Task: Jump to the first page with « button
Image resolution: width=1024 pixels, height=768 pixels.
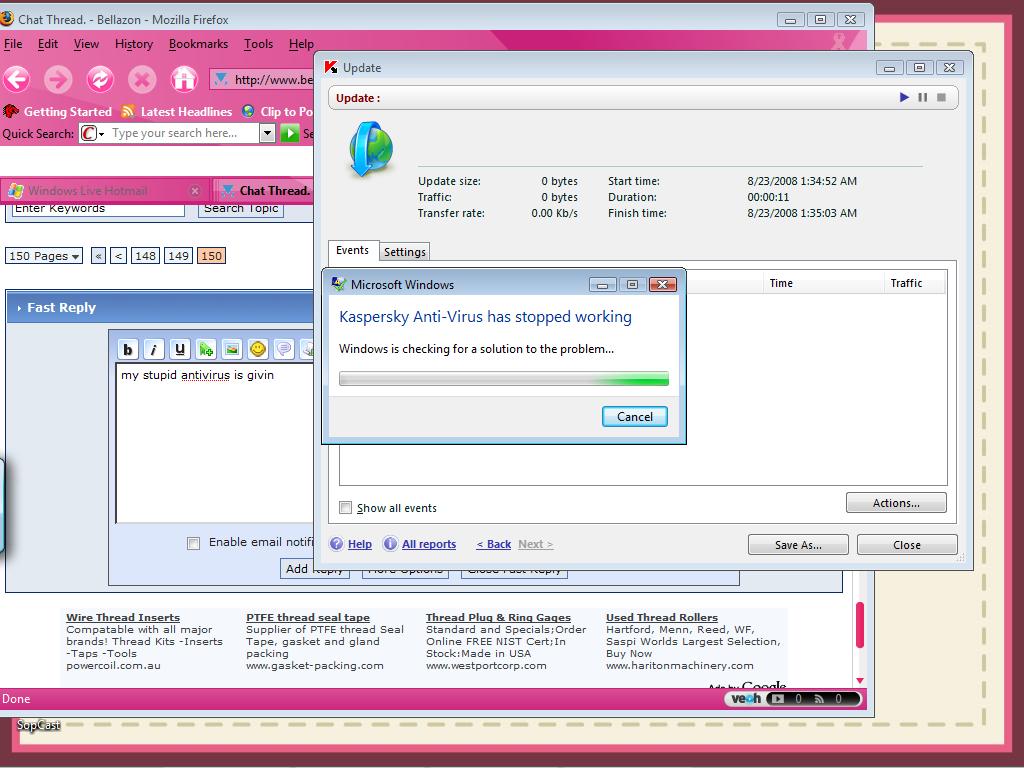Action: (98, 256)
